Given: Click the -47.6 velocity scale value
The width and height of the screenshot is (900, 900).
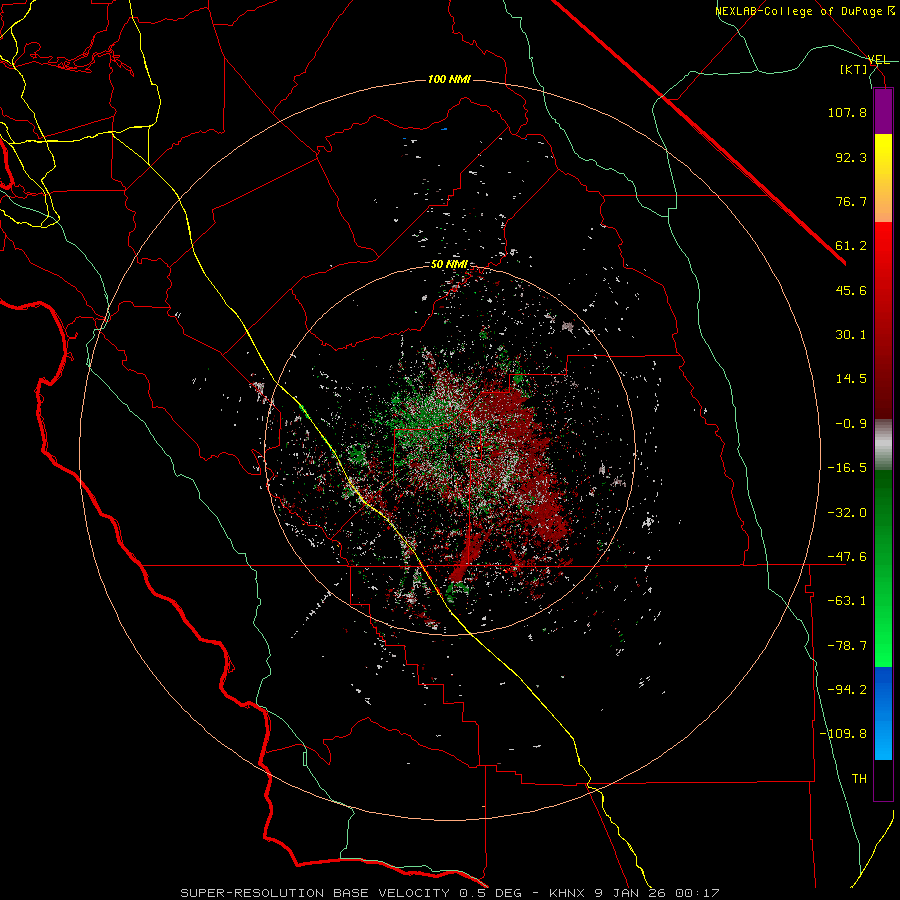Looking at the screenshot, I should pos(847,557).
